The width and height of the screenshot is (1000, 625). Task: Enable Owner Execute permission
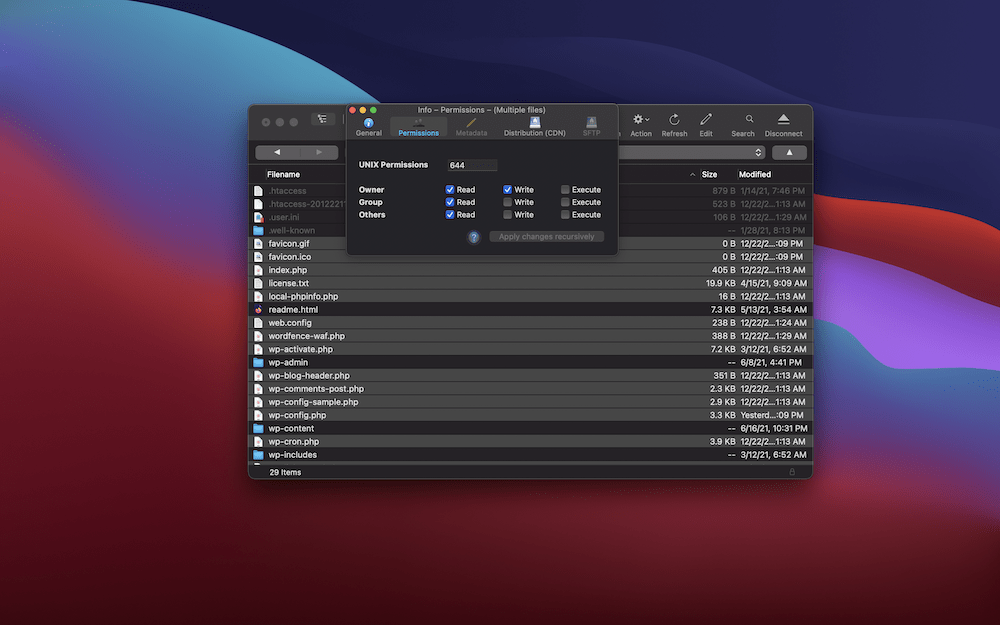click(565, 189)
